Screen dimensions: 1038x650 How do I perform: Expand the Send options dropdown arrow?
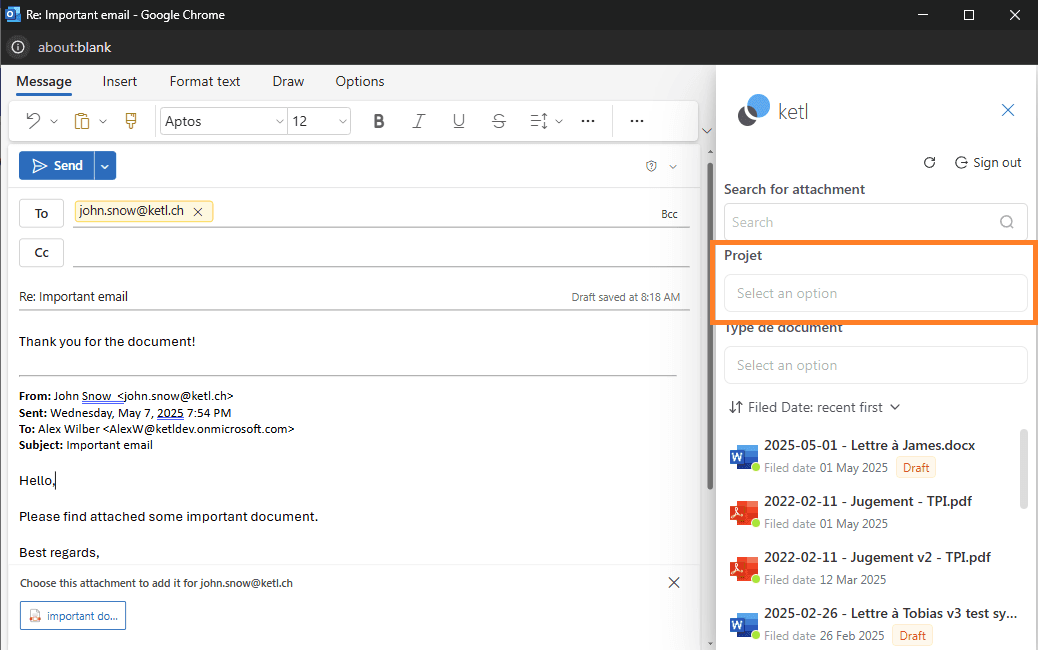(106, 166)
